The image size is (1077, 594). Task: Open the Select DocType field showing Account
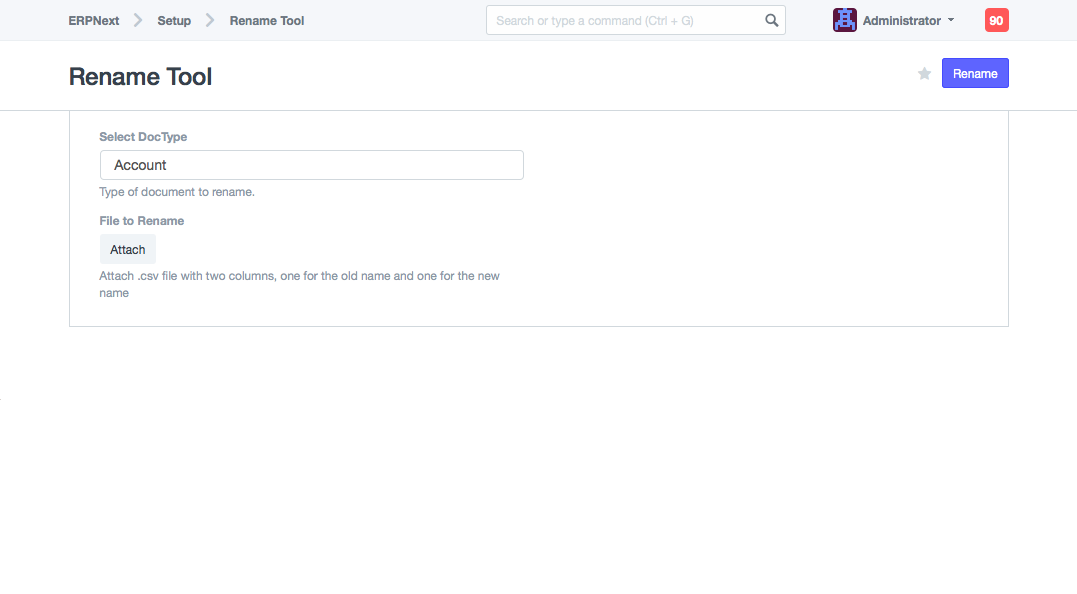click(311, 165)
